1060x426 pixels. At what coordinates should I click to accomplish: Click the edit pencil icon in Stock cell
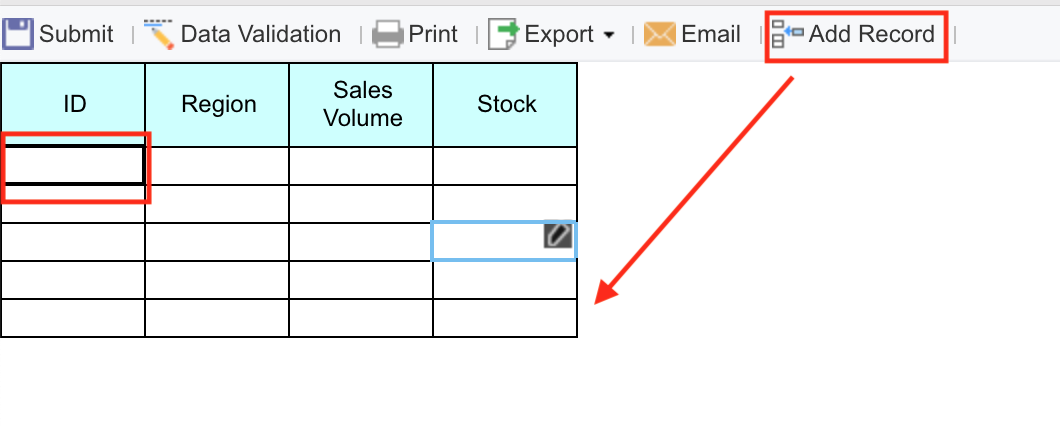click(558, 235)
